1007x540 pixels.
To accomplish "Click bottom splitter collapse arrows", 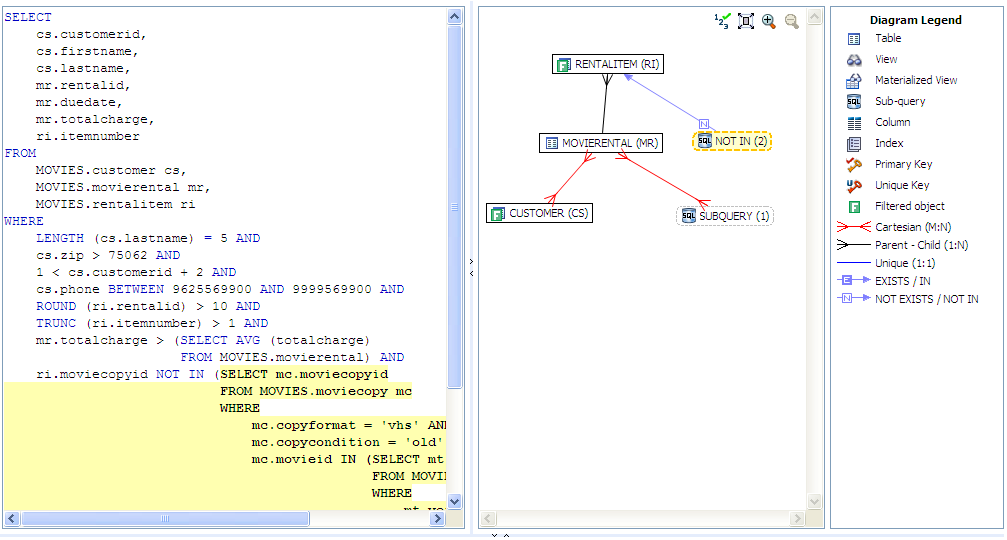I will [x=500, y=535].
